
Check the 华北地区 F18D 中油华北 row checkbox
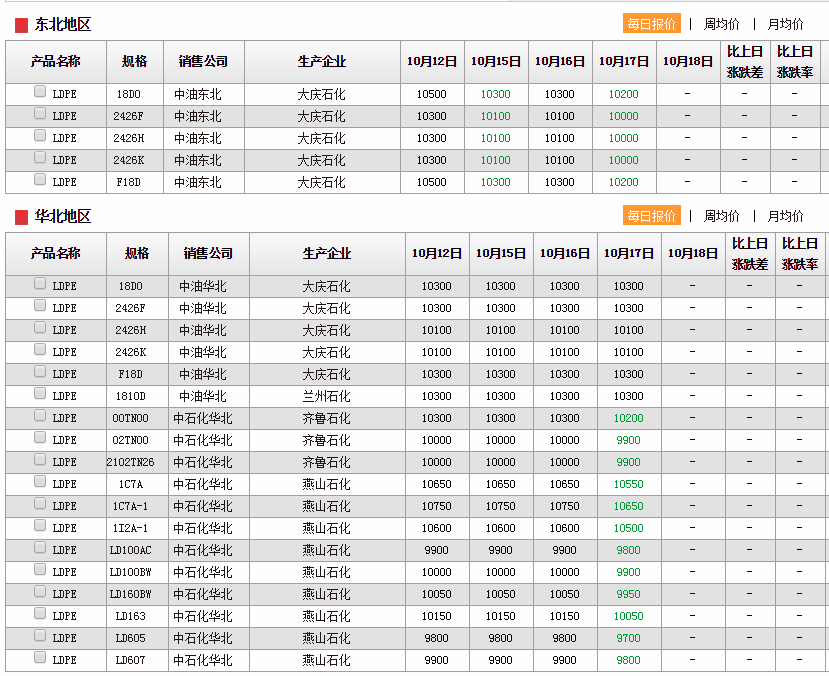[x=40, y=372]
